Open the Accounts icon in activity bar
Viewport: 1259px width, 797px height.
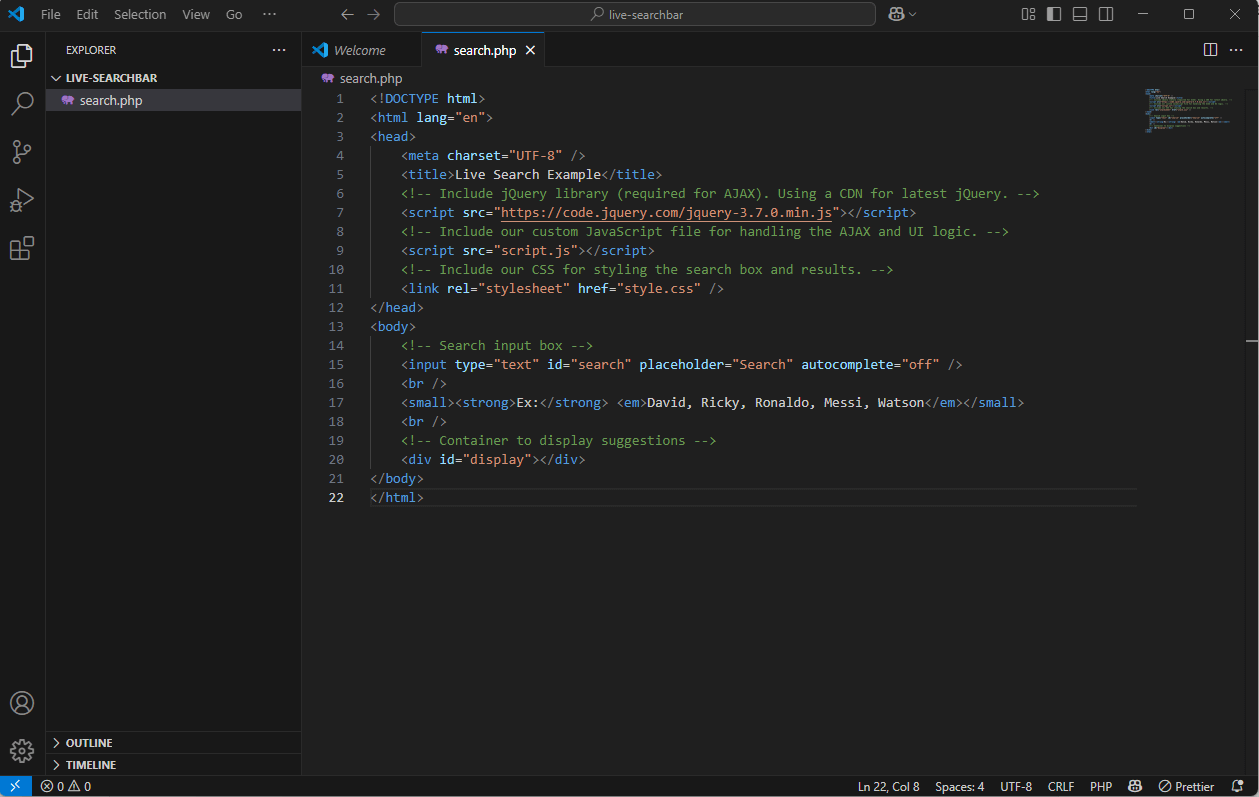coord(22,703)
